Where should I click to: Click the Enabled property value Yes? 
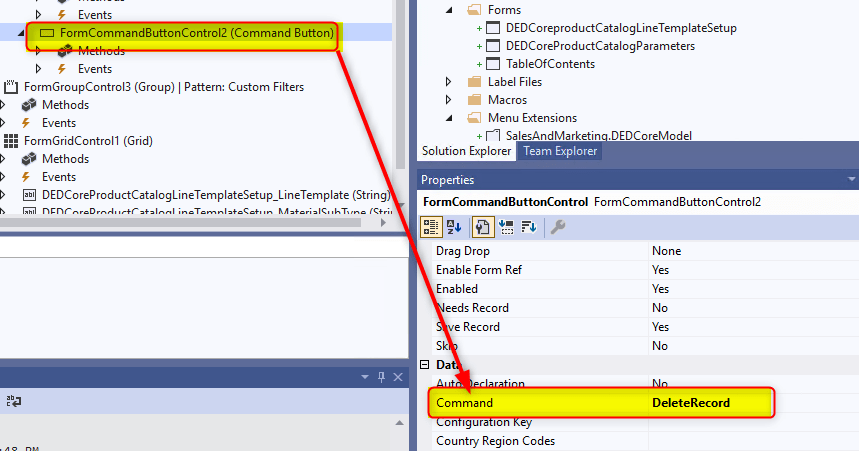pyautogui.click(x=660, y=289)
